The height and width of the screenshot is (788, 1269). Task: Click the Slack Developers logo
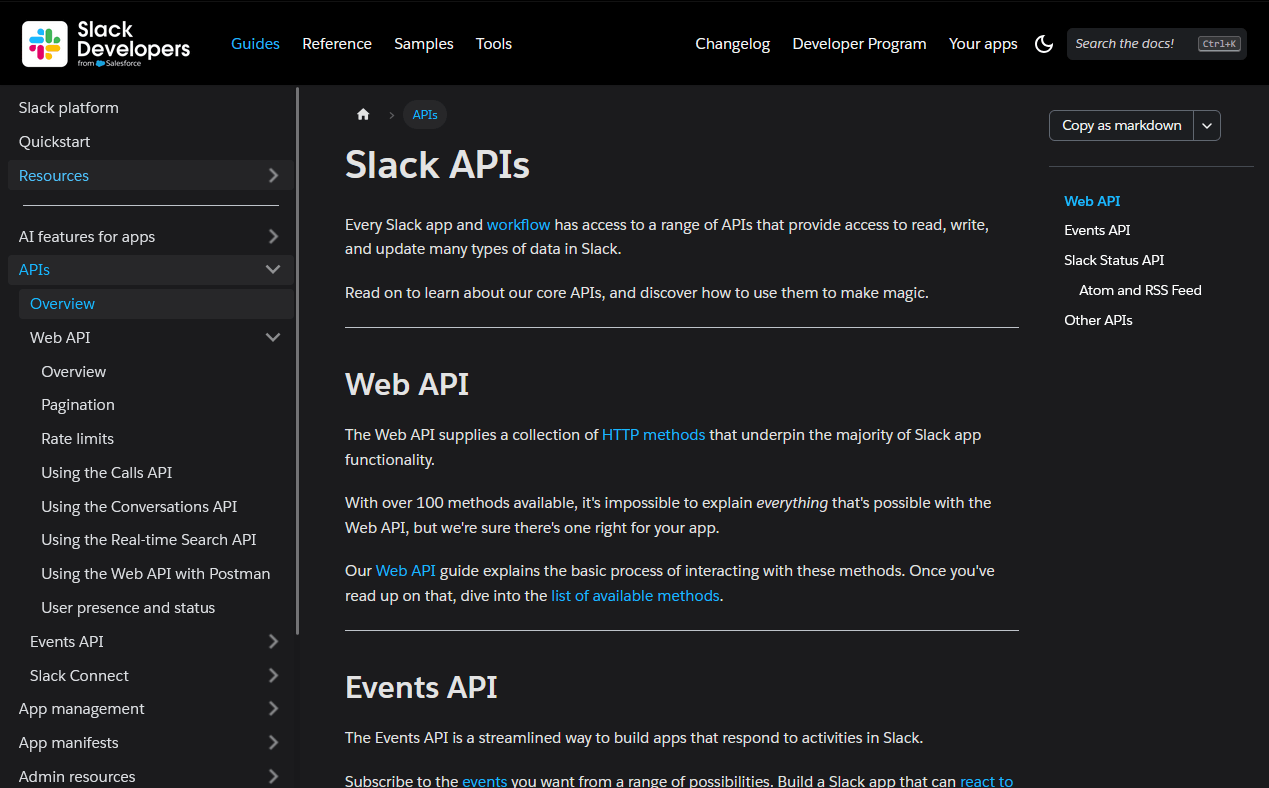(106, 44)
